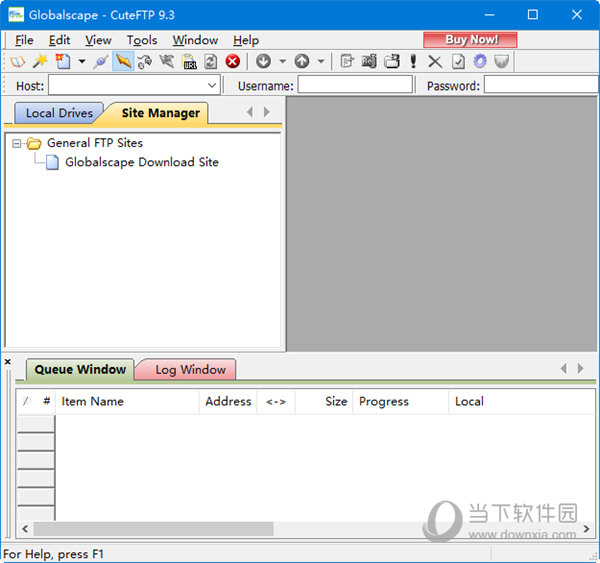The height and width of the screenshot is (563, 600).
Task: Open the gear Global Options icon
Action: (480, 61)
